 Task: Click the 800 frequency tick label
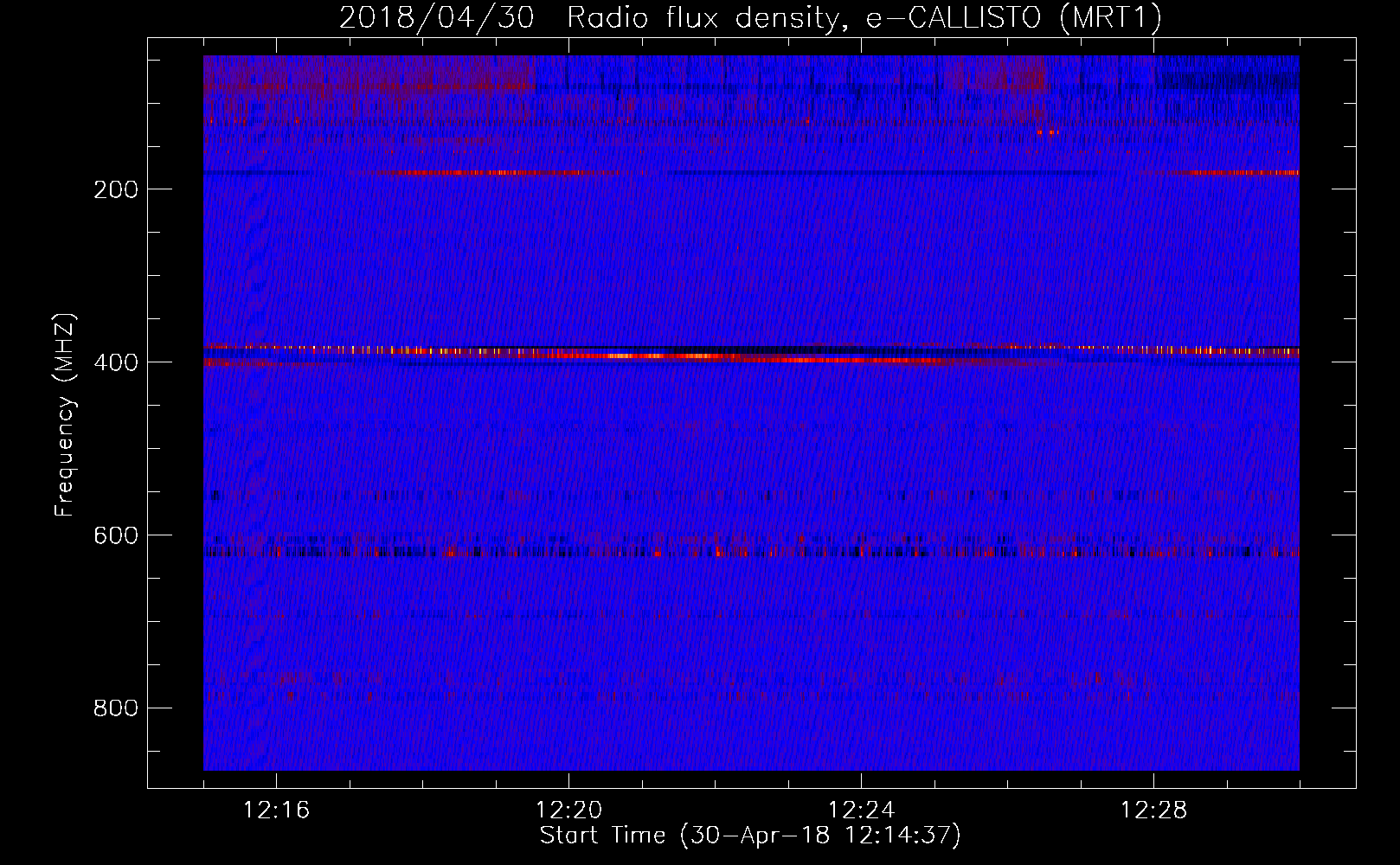click(116, 708)
